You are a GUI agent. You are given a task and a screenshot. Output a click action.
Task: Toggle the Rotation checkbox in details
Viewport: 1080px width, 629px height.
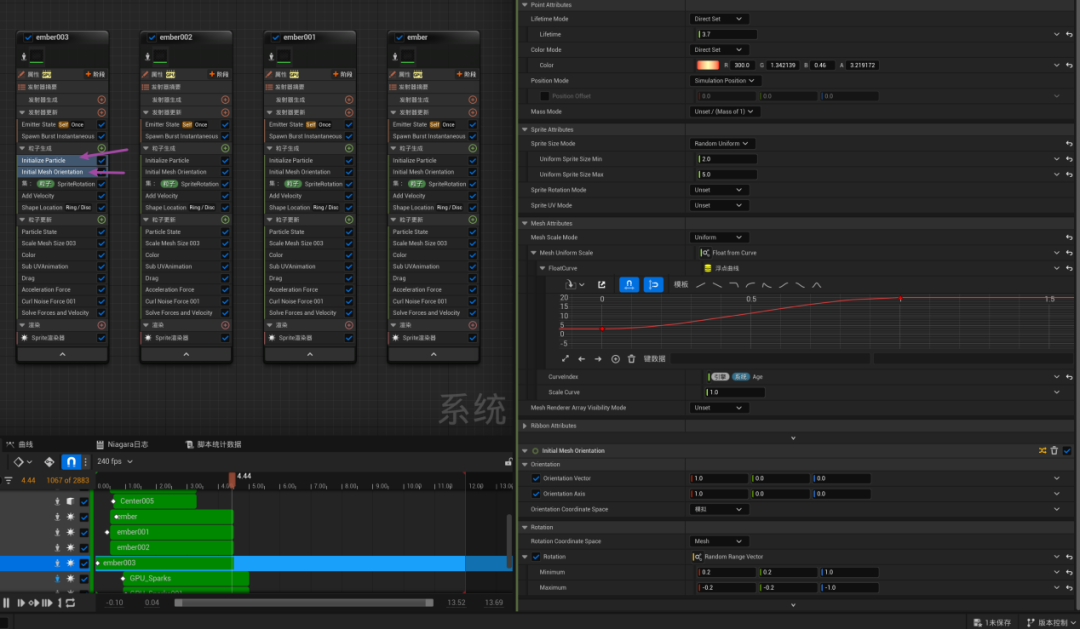pyautogui.click(x=536, y=557)
